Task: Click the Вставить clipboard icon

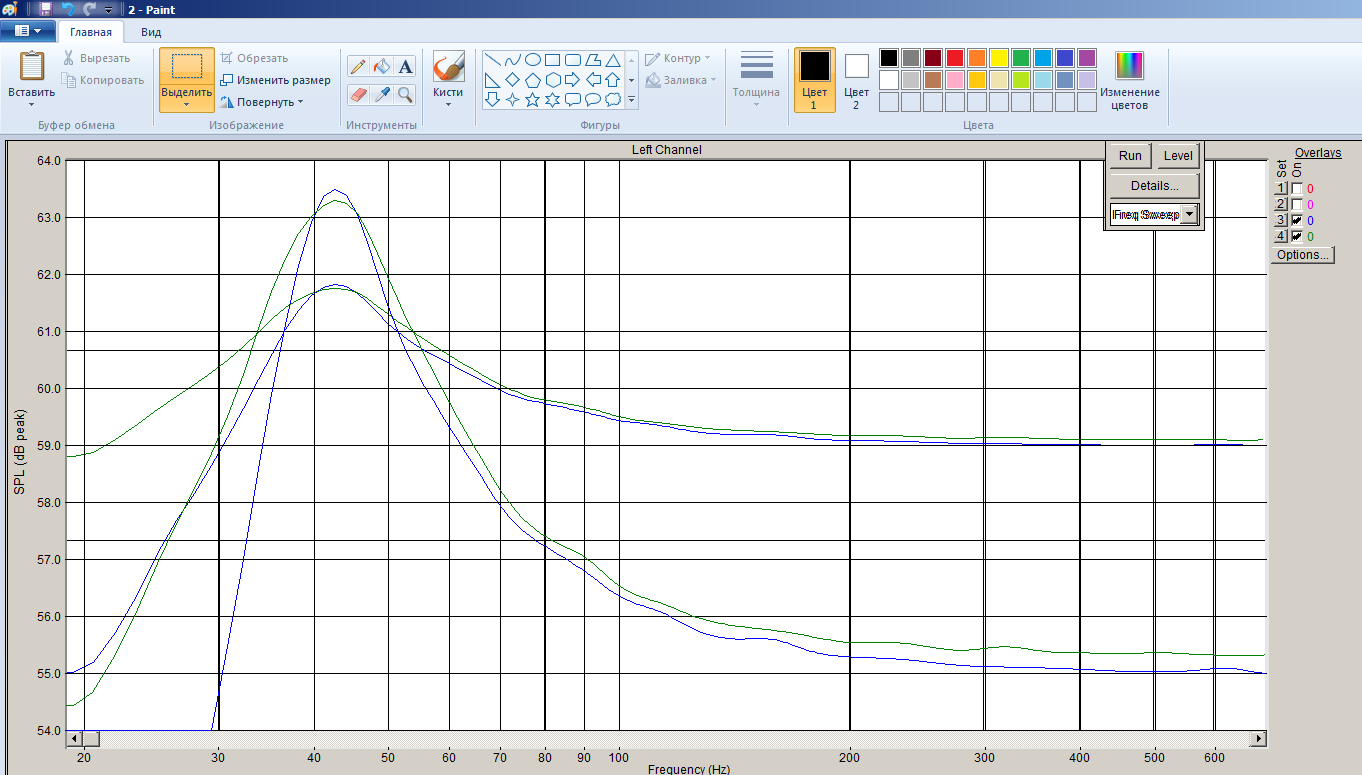Action: [32, 66]
